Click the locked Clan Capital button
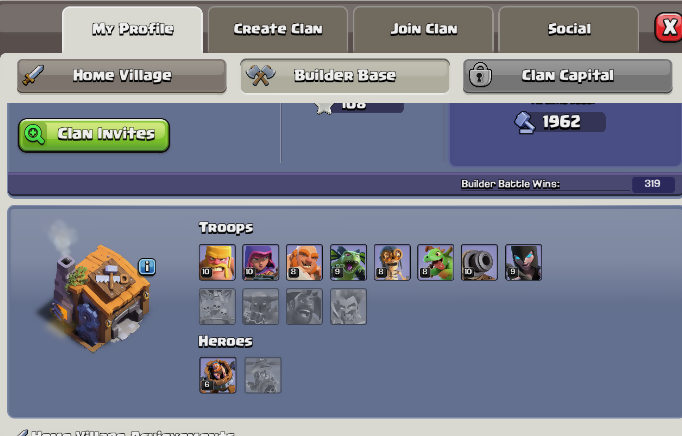 [x=568, y=76]
